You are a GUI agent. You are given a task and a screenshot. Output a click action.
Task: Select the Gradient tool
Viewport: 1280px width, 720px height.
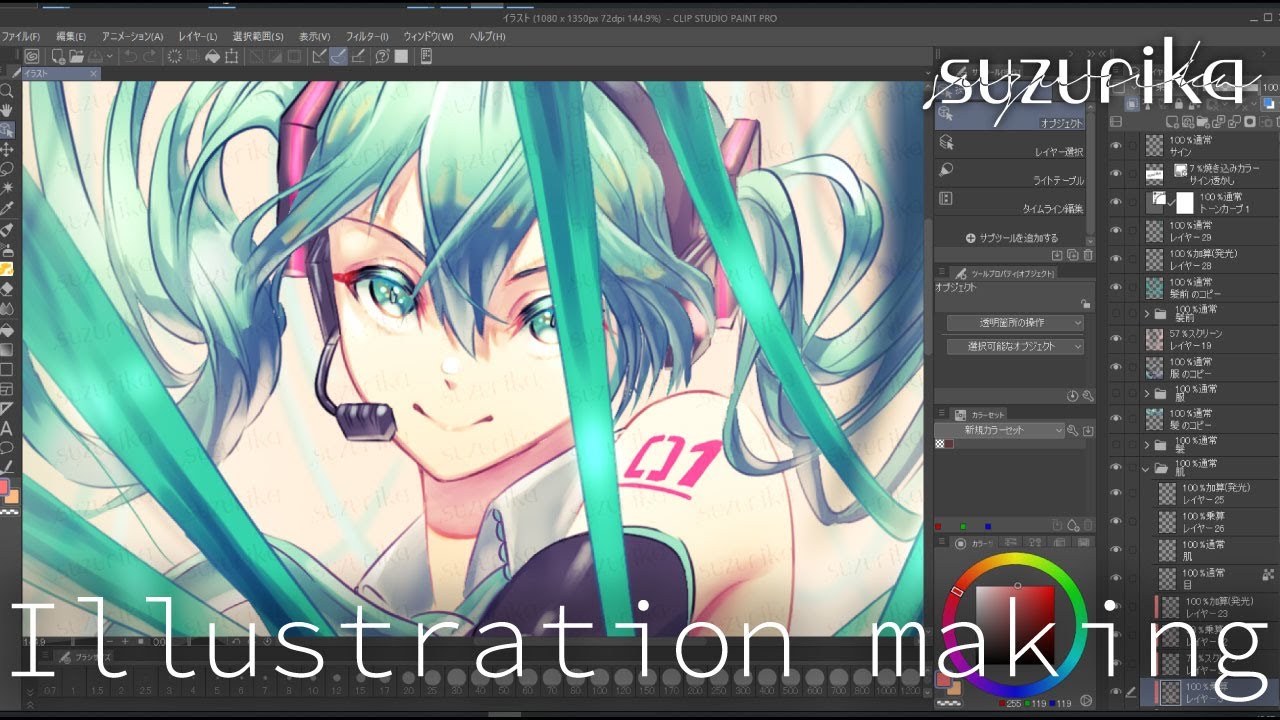coord(6,349)
